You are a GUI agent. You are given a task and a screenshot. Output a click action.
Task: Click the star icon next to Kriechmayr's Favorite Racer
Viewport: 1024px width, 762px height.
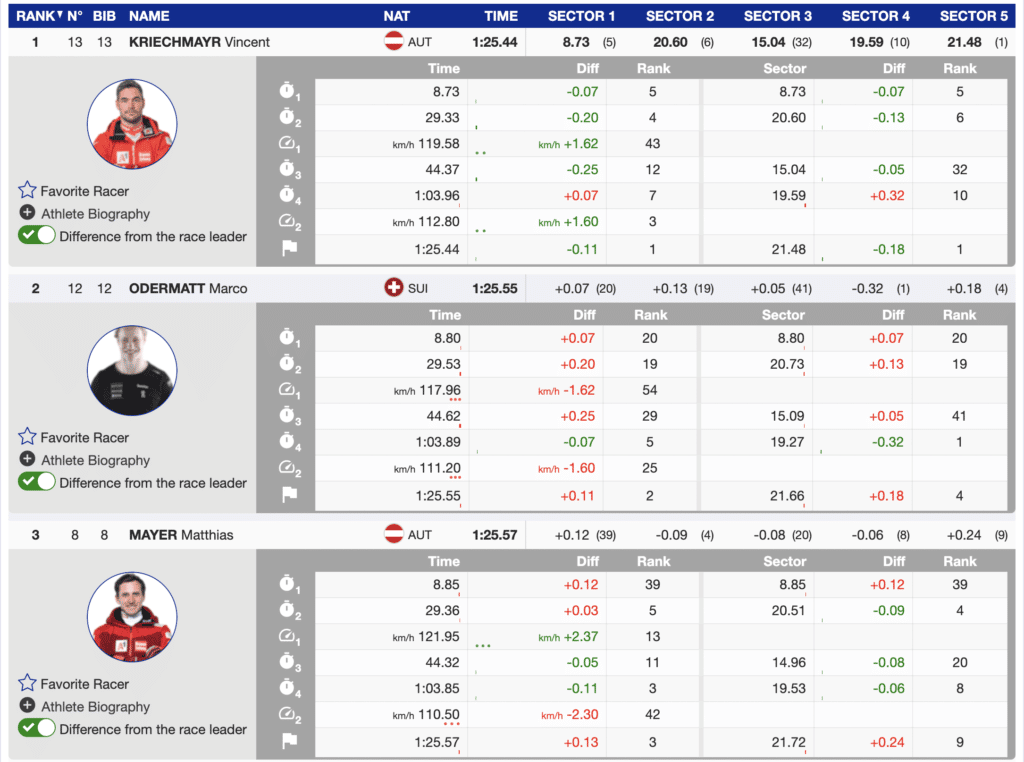coord(27,190)
